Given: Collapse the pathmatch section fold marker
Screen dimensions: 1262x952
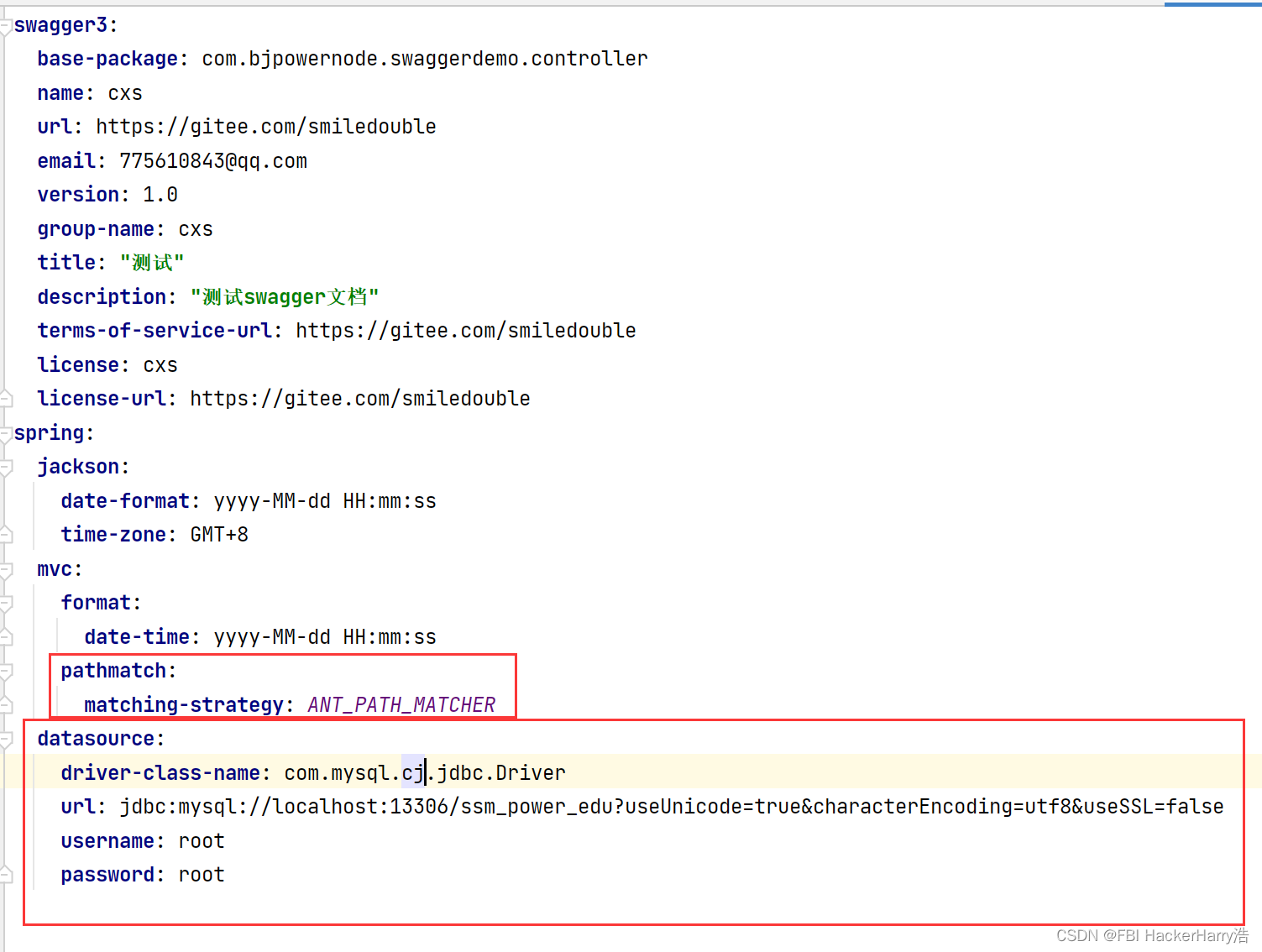Looking at the screenshot, I should pos(6,672).
